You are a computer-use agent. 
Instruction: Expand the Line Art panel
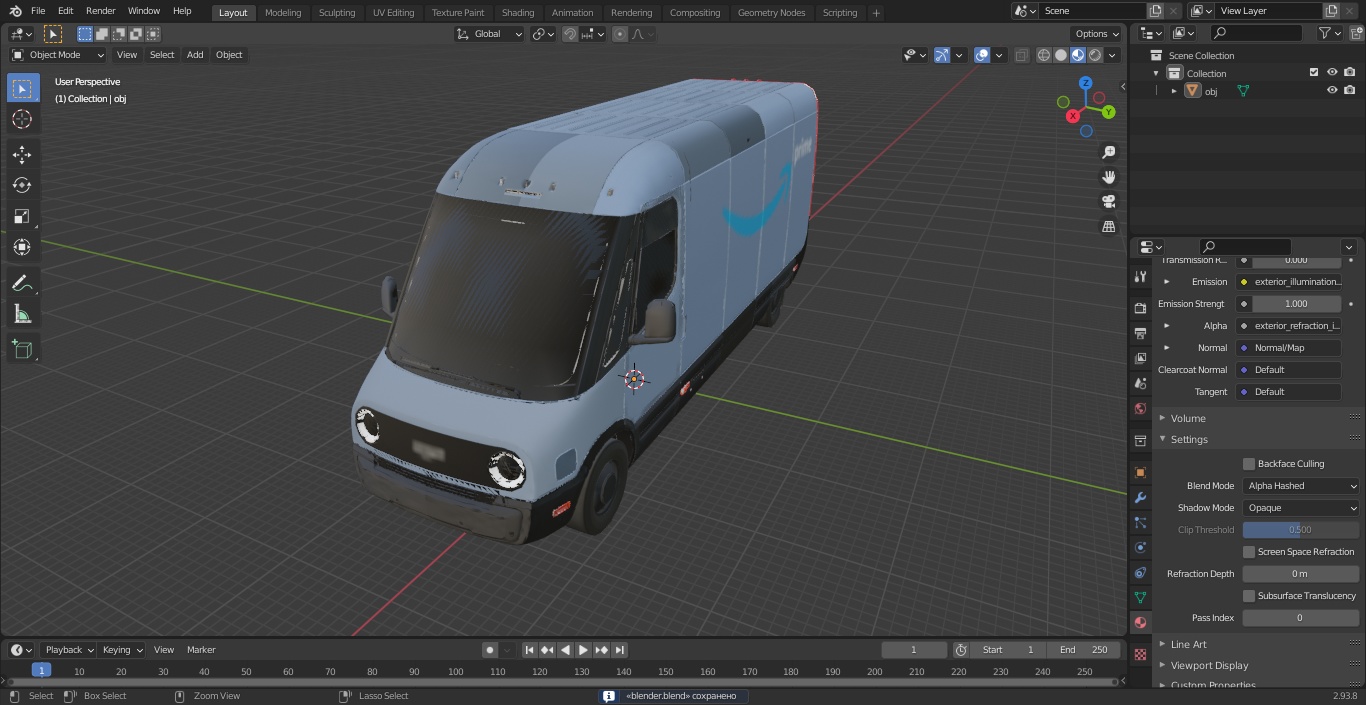click(1188, 644)
